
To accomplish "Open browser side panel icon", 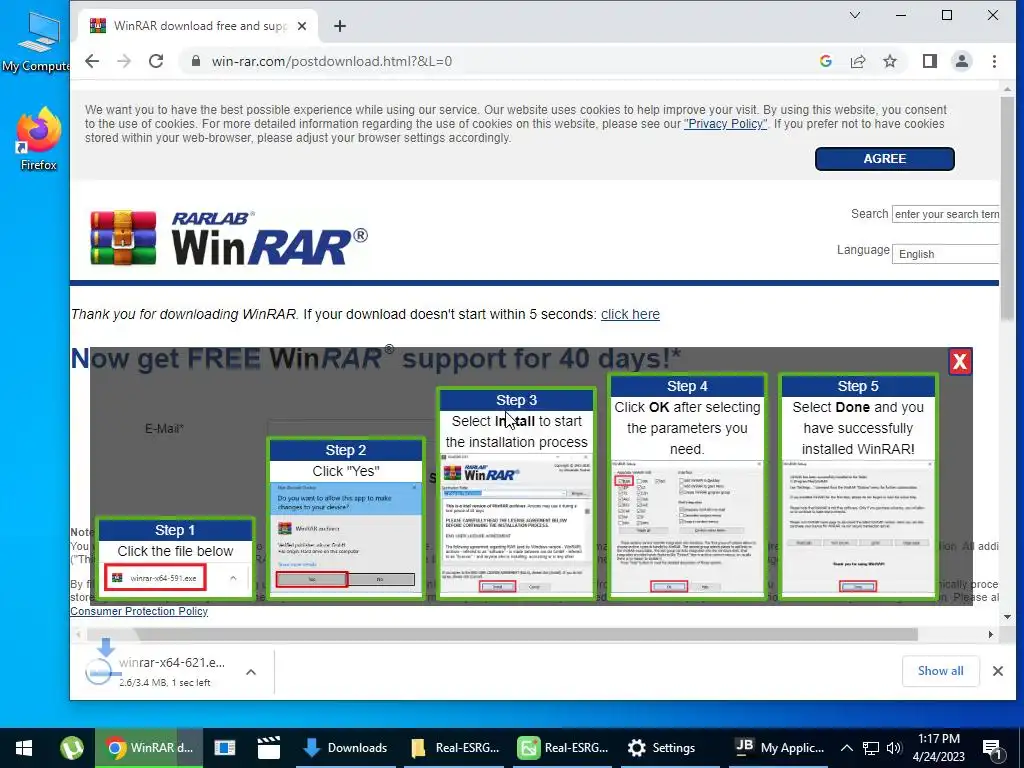I will [x=930, y=61].
